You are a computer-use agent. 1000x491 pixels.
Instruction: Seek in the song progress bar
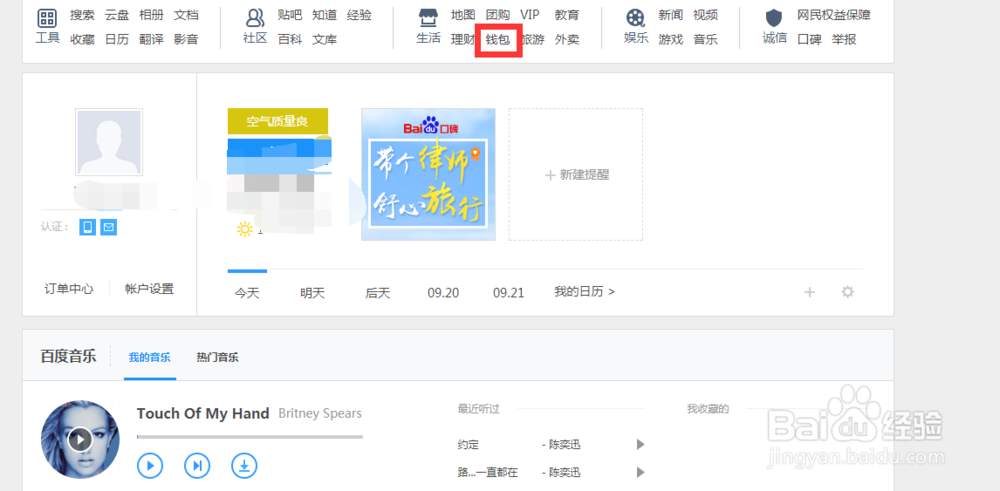[250, 437]
